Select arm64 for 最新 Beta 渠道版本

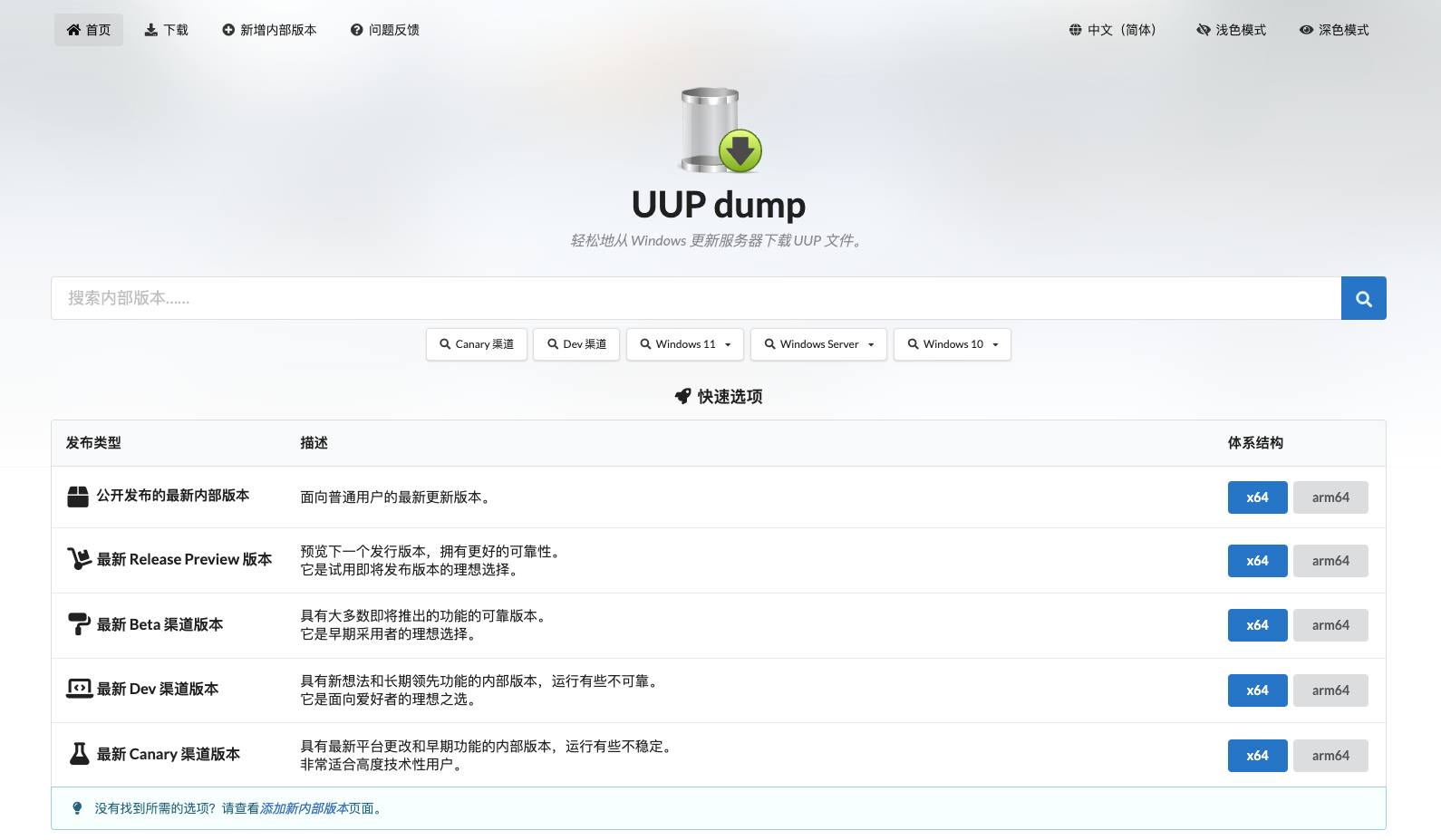(1330, 625)
